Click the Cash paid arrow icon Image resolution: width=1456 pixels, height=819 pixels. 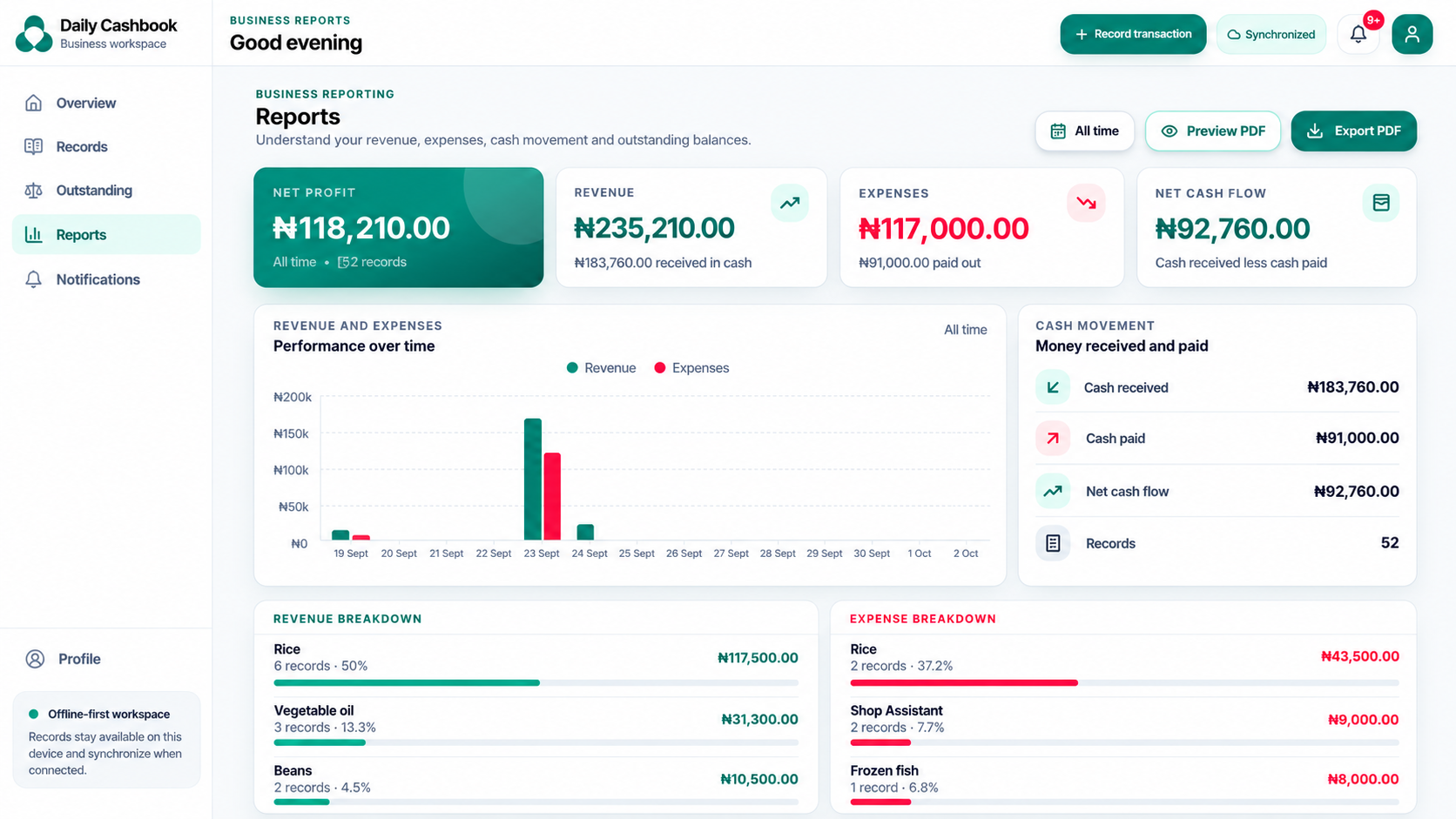click(x=1053, y=439)
